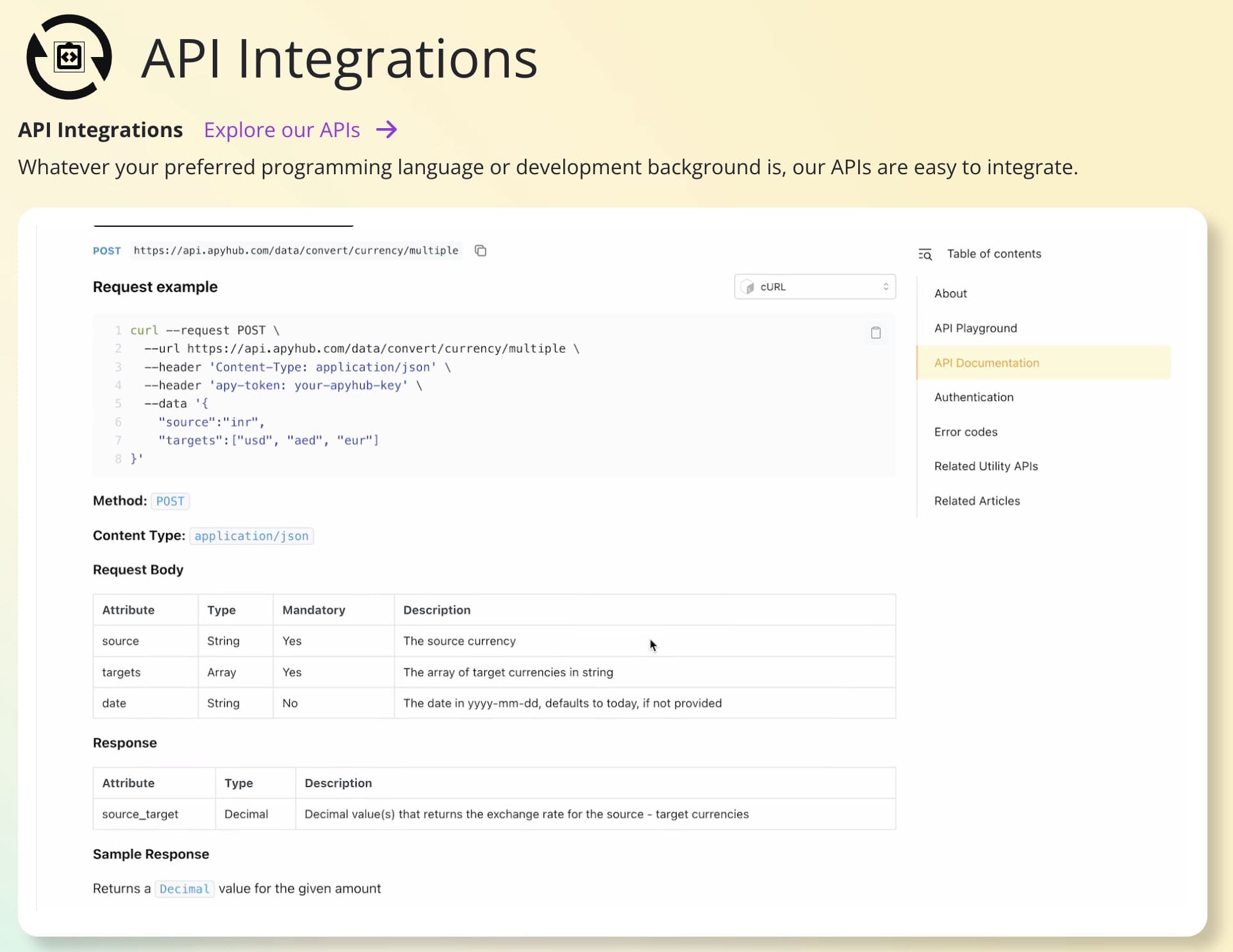Click the Table of contents search icon
Screen dimensions: 1233x952
[x=925, y=254]
